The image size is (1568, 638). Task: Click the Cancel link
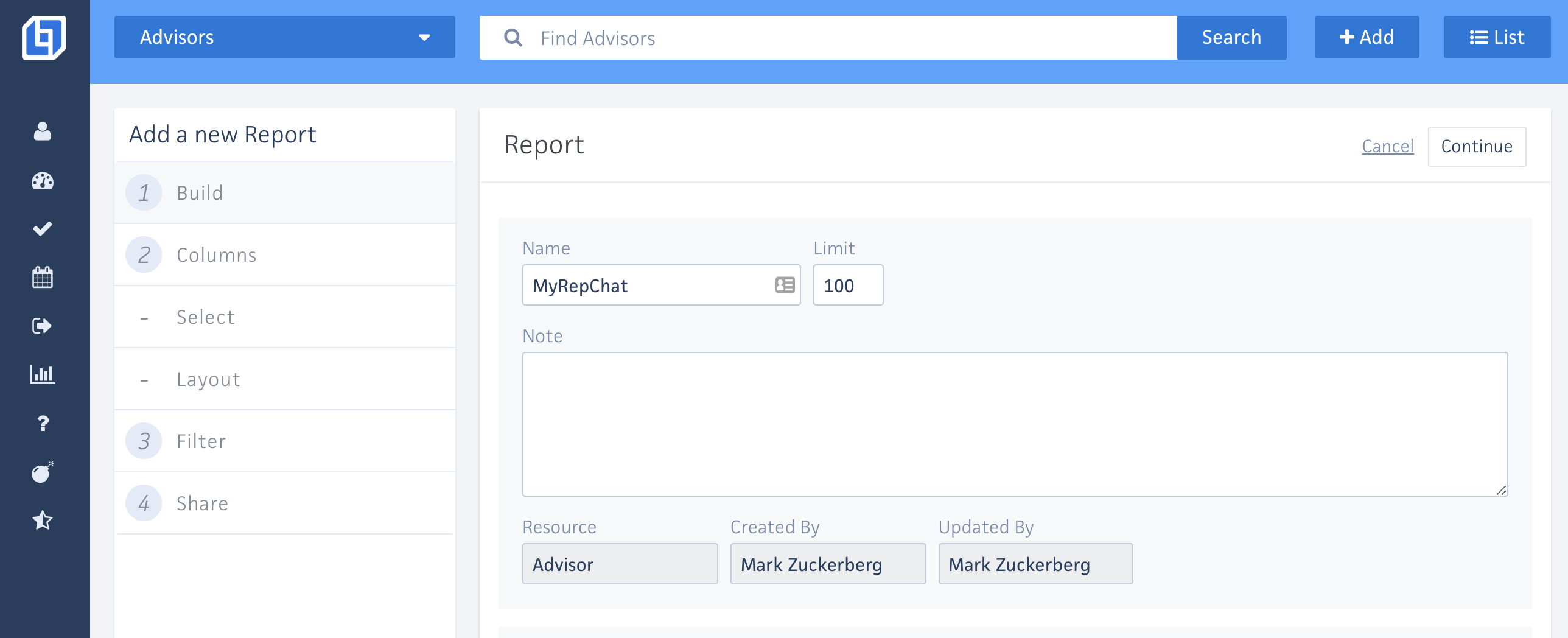1387,147
